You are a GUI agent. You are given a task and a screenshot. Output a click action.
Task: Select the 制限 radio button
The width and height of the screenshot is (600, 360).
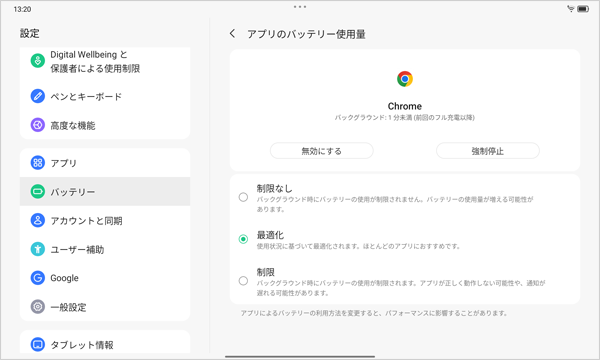[243, 281]
